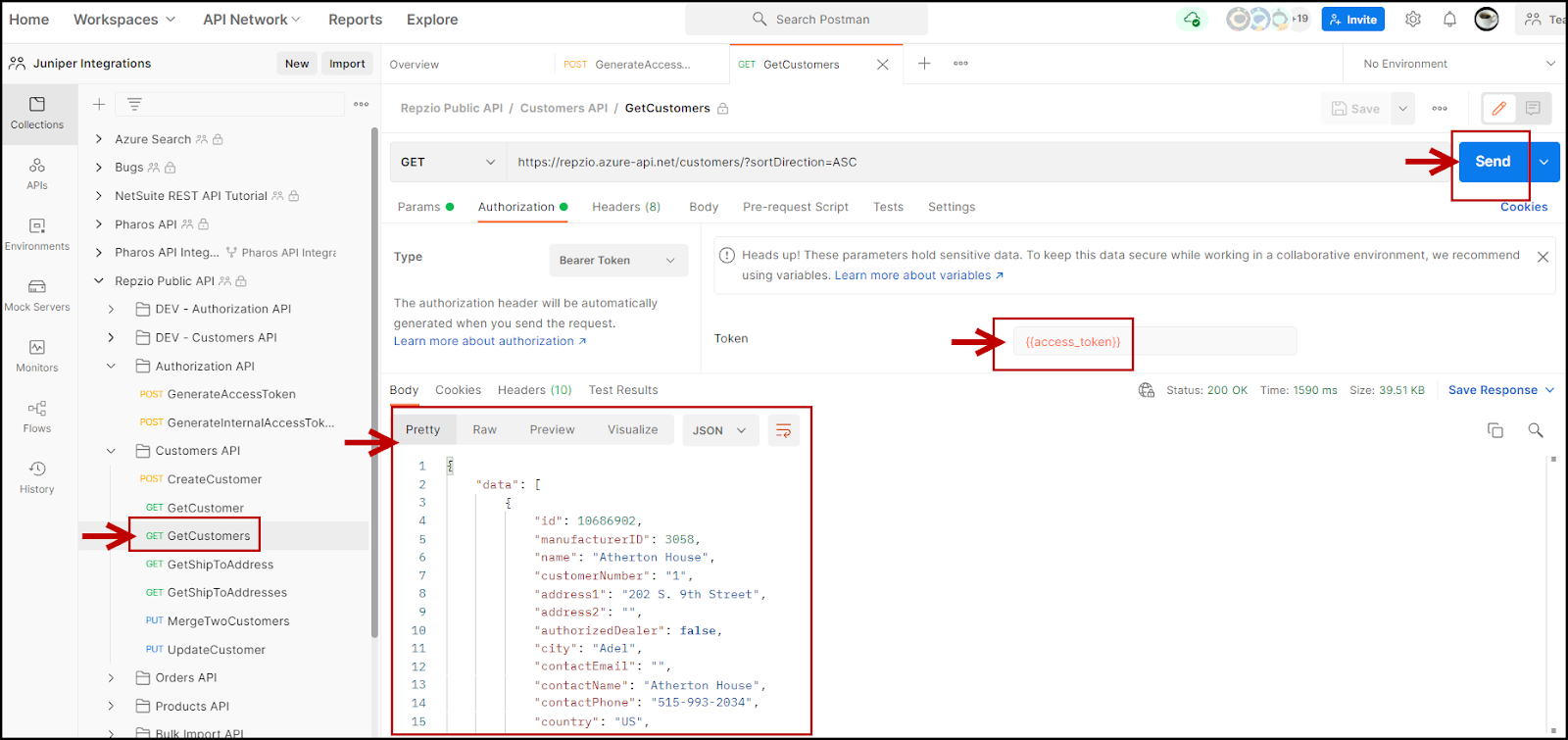Open the MergeTwoCustomers request

point(228,621)
